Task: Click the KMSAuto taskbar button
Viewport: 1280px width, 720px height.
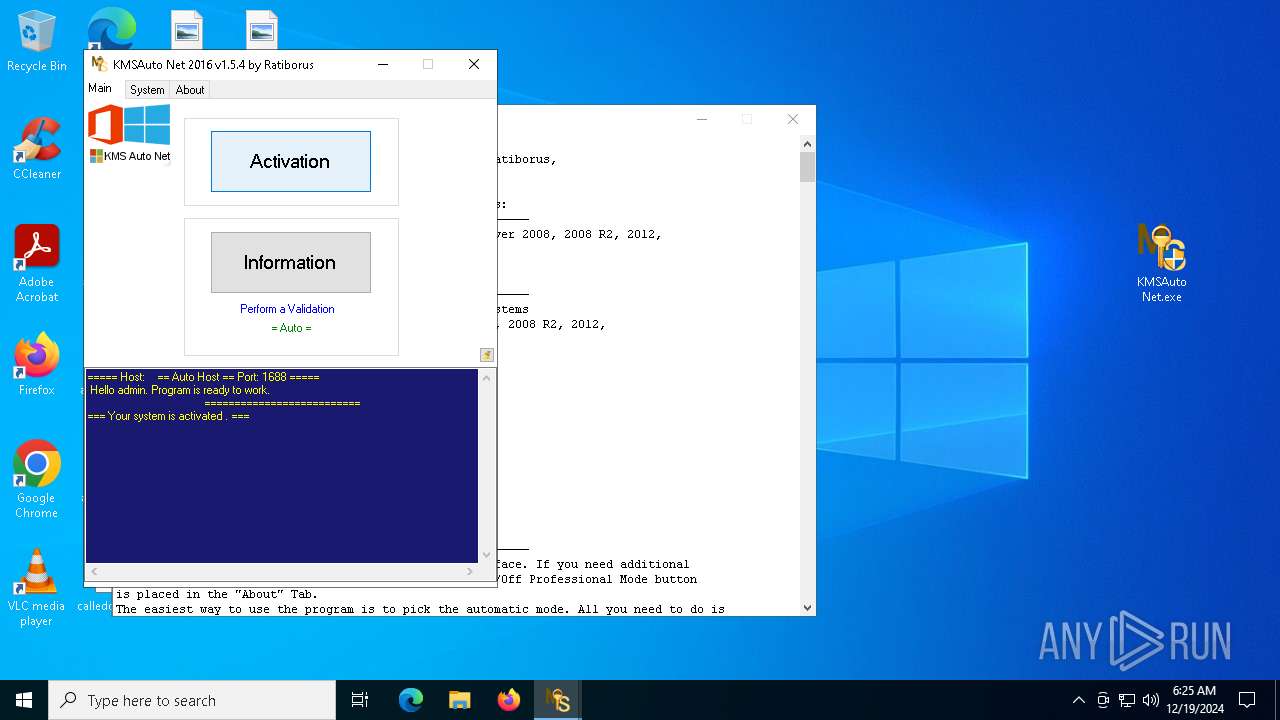Action: [557, 700]
